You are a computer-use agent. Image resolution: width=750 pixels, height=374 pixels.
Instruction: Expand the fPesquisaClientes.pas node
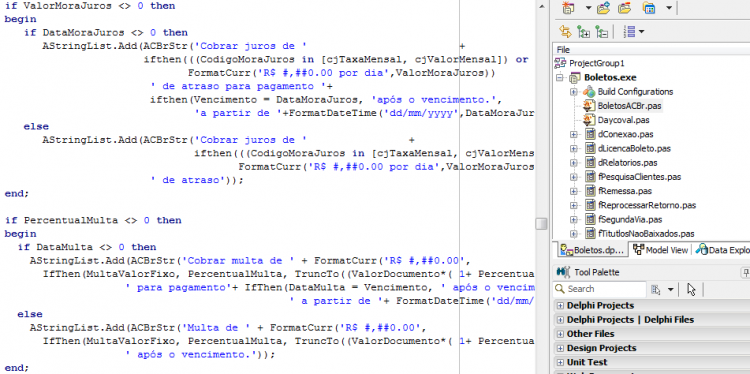pyautogui.click(x=574, y=177)
